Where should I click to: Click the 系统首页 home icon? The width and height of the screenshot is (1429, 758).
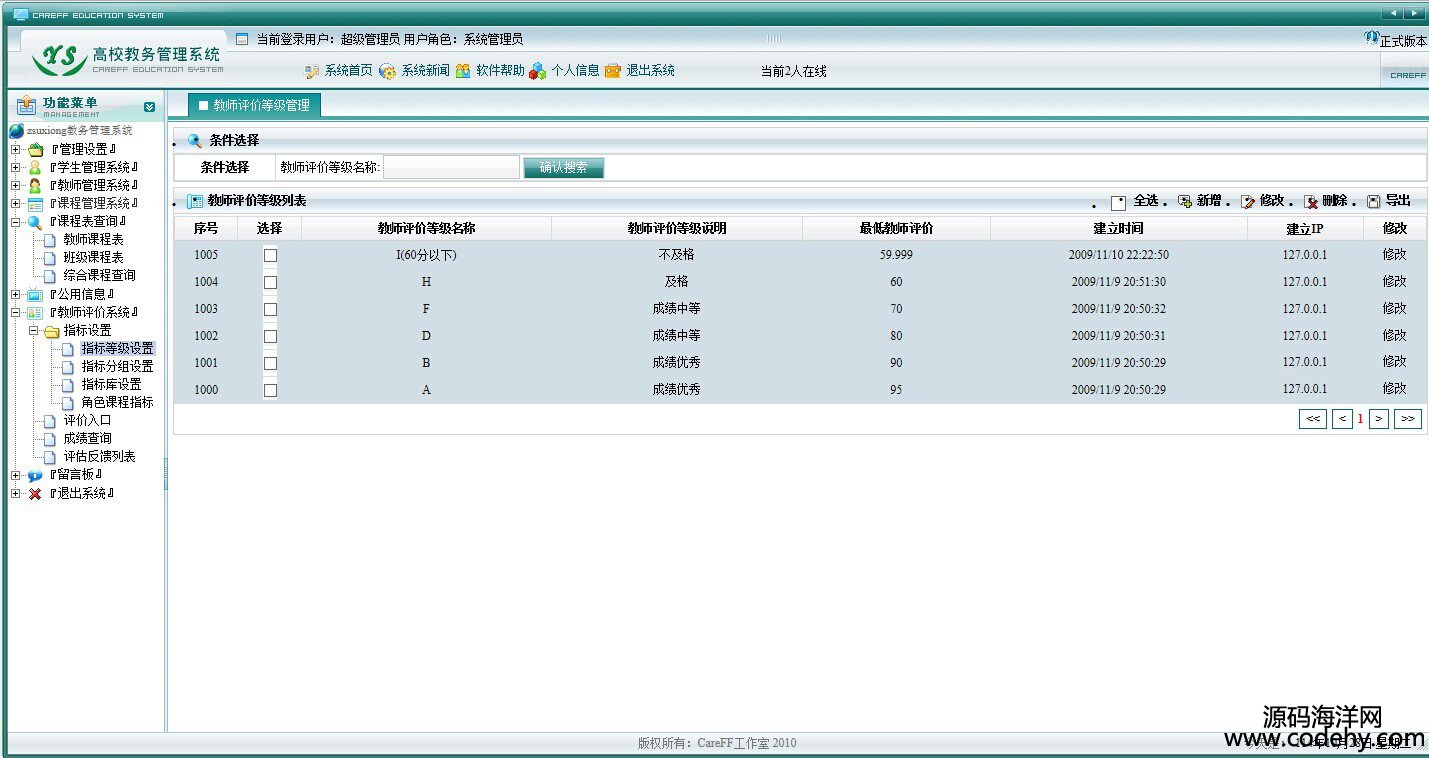(x=311, y=71)
